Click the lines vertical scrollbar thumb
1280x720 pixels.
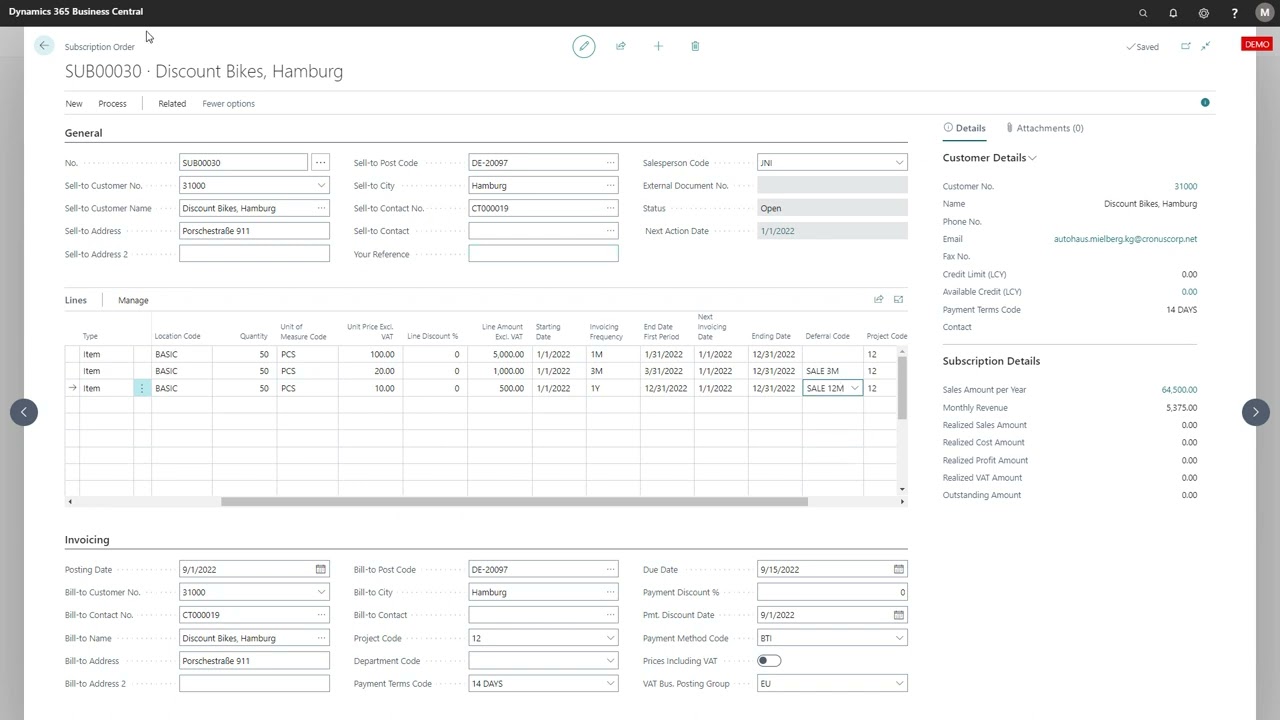[902, 387]
